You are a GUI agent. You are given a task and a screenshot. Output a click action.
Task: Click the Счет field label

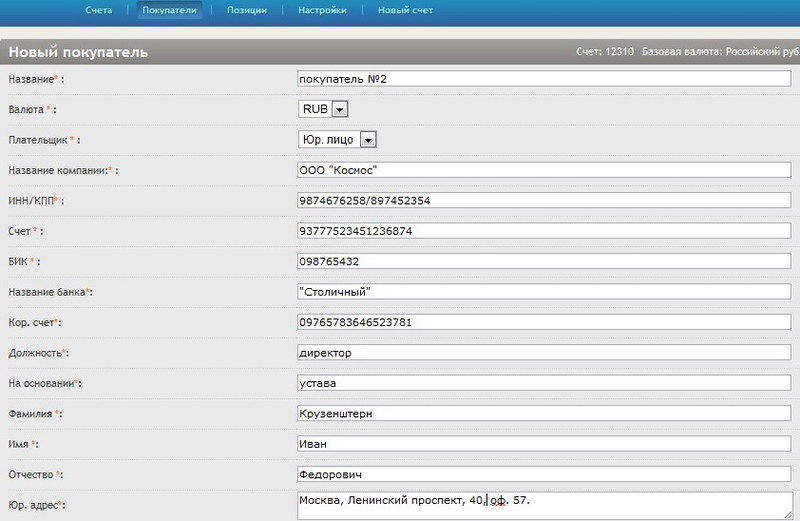(26, 231)
